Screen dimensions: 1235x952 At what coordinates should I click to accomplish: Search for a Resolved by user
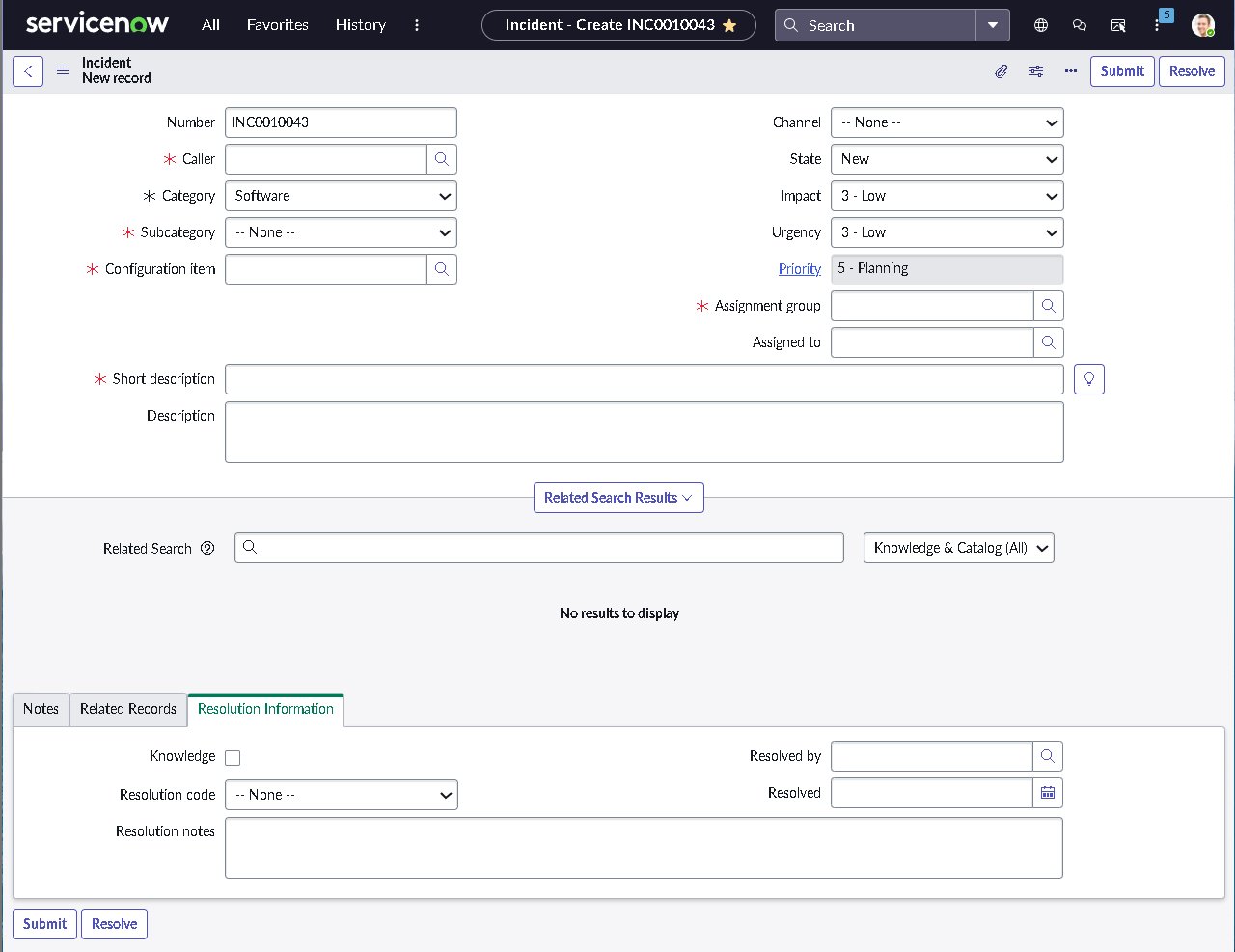[1048, 756]
